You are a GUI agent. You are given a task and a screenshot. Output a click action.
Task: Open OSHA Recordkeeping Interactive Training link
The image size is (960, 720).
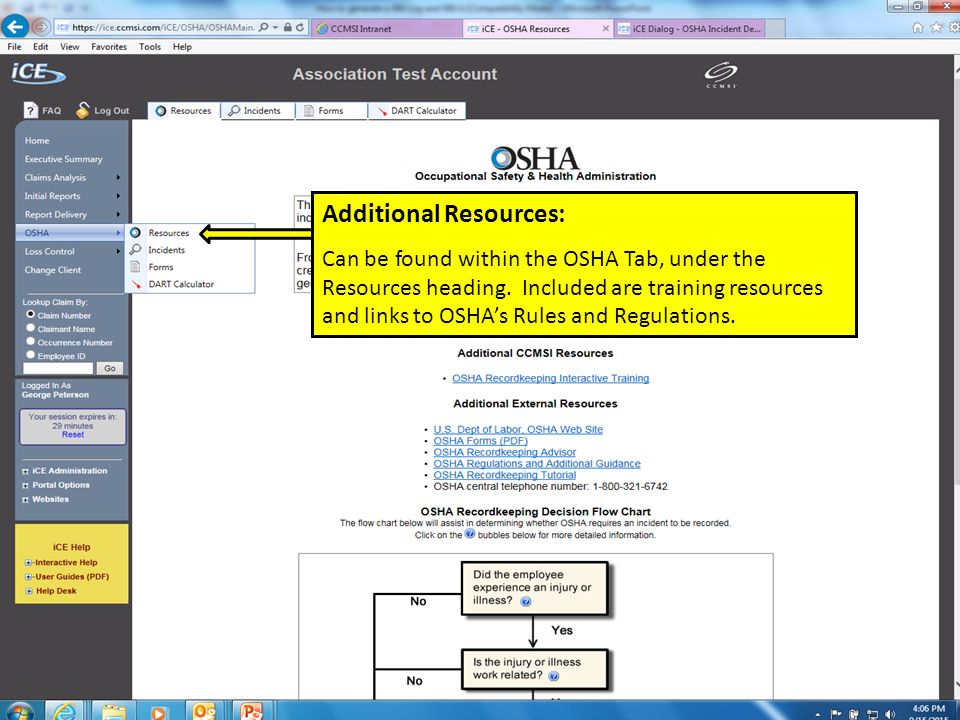550,378
